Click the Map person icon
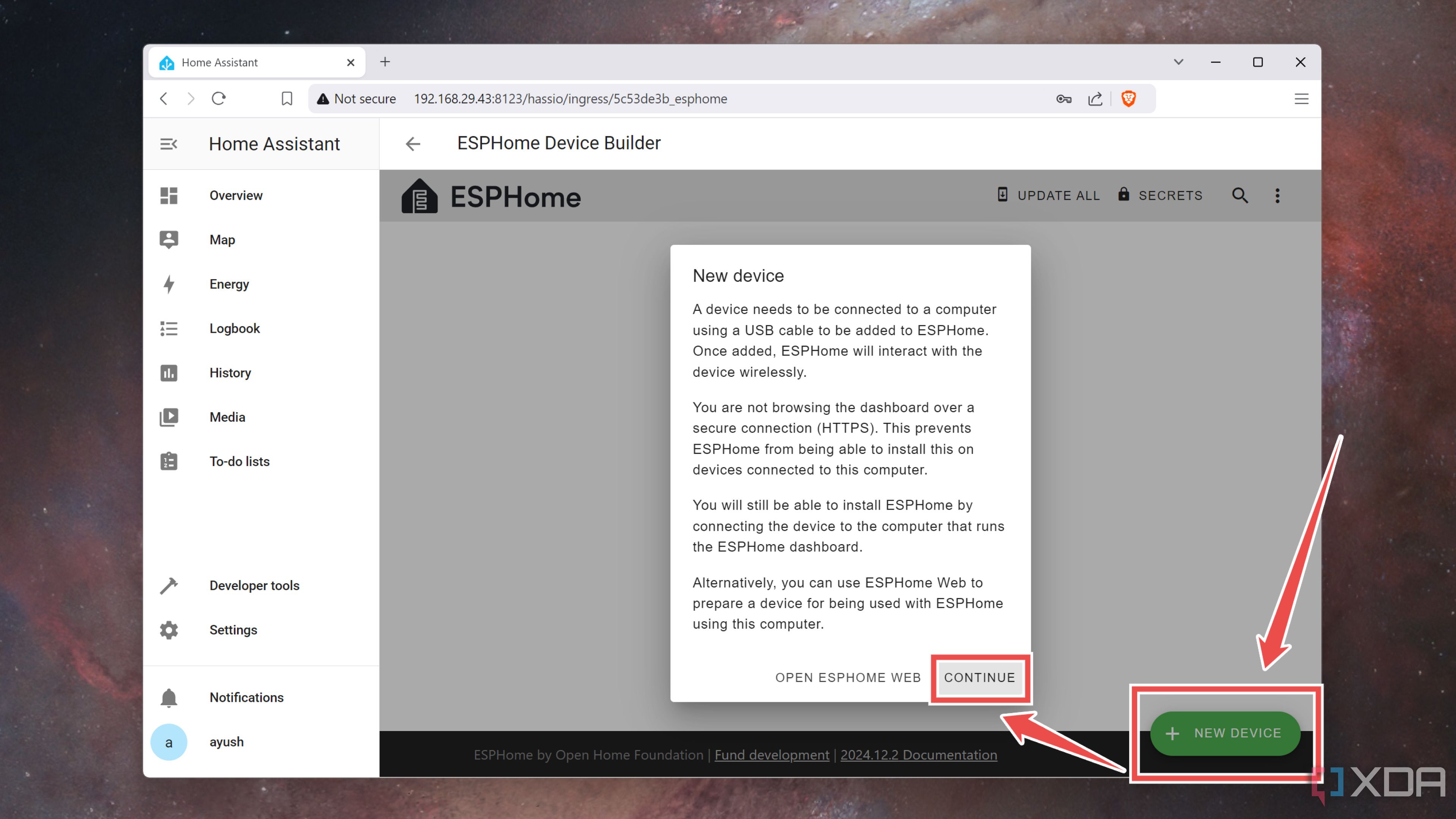 tap(168, 240)
